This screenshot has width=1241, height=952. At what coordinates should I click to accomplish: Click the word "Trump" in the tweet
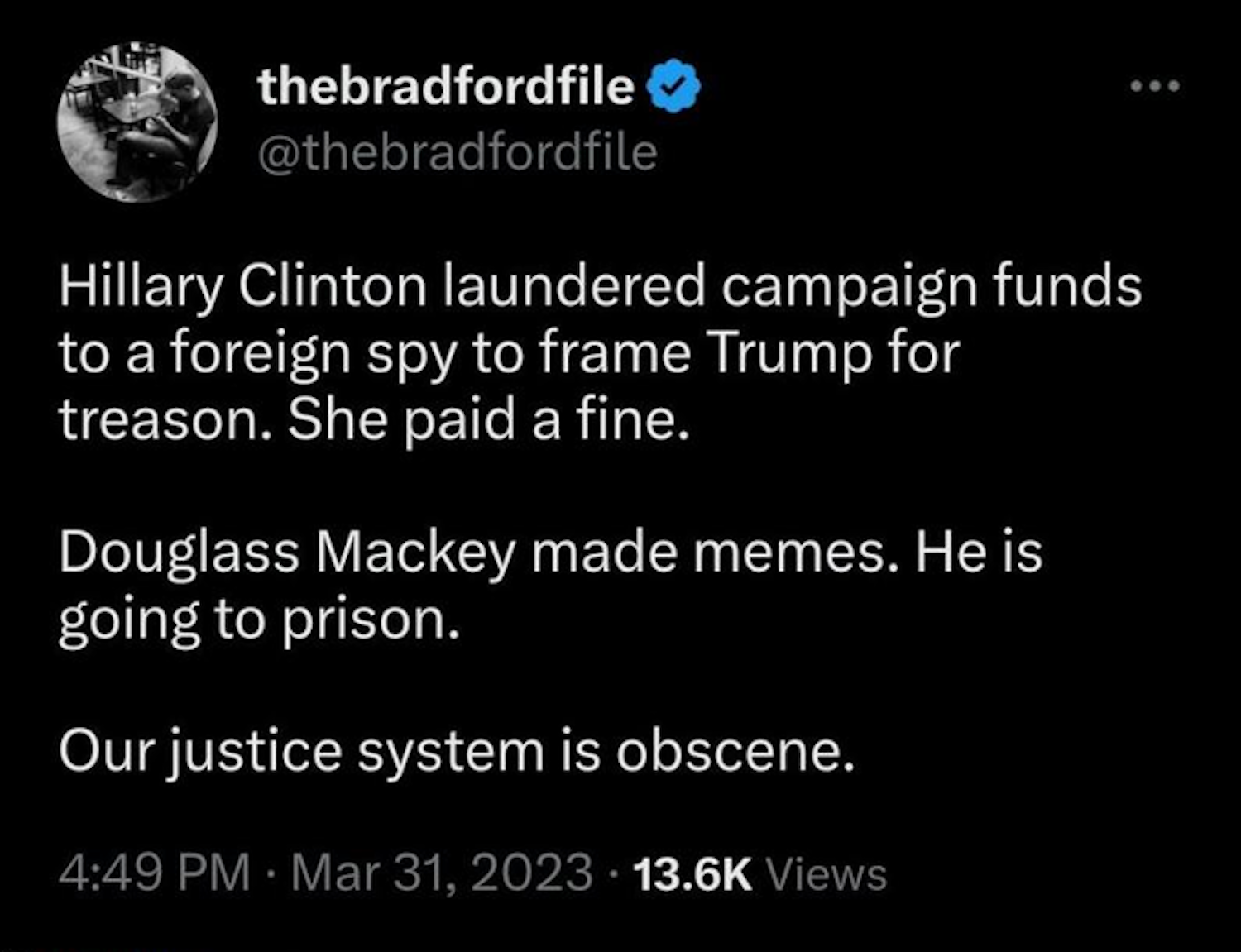point(790,354)
